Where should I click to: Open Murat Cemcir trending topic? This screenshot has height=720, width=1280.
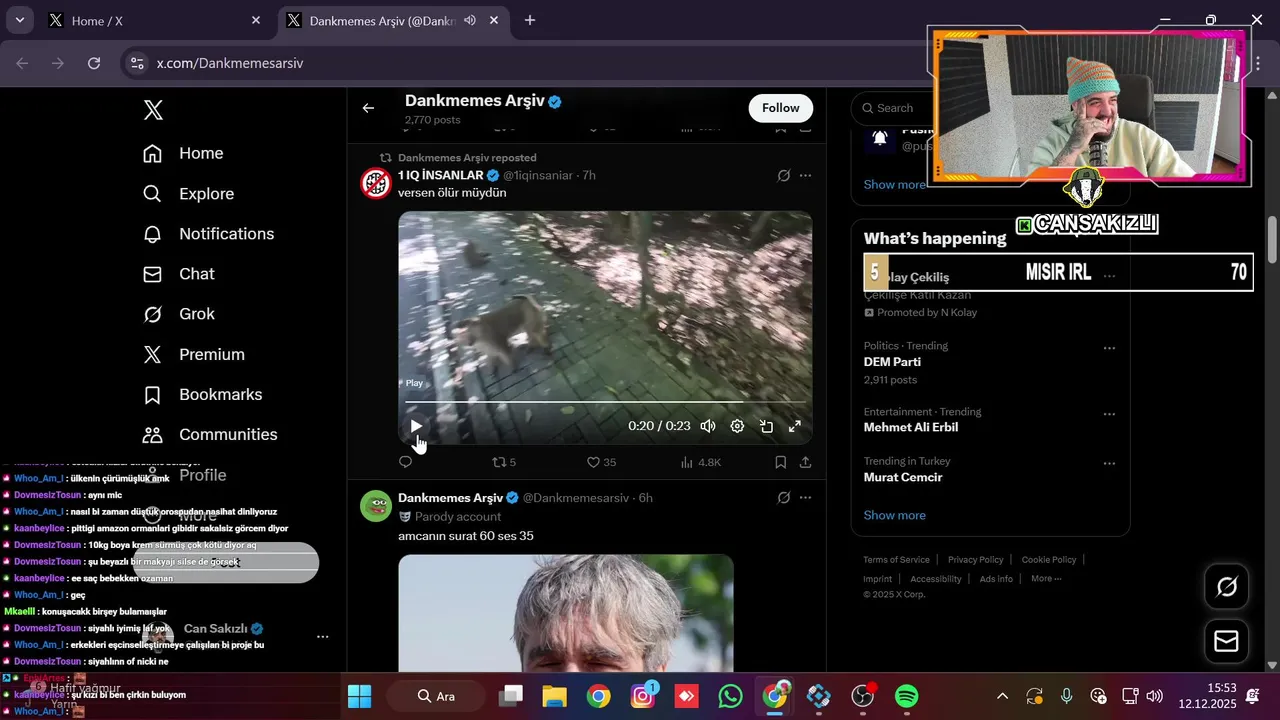click(x=903, y=477)
